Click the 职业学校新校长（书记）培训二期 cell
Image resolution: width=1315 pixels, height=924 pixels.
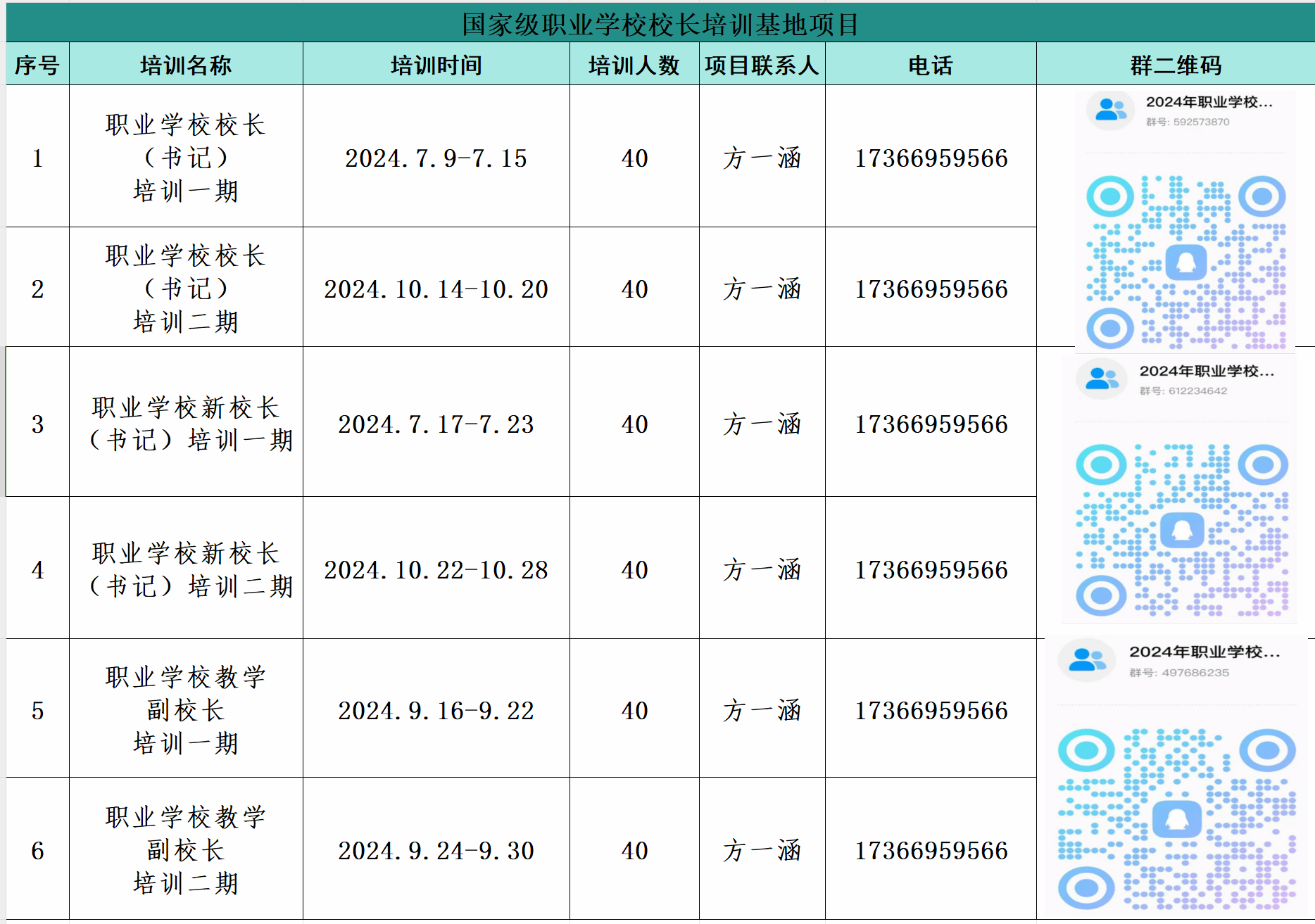click(x=186, y=569)
